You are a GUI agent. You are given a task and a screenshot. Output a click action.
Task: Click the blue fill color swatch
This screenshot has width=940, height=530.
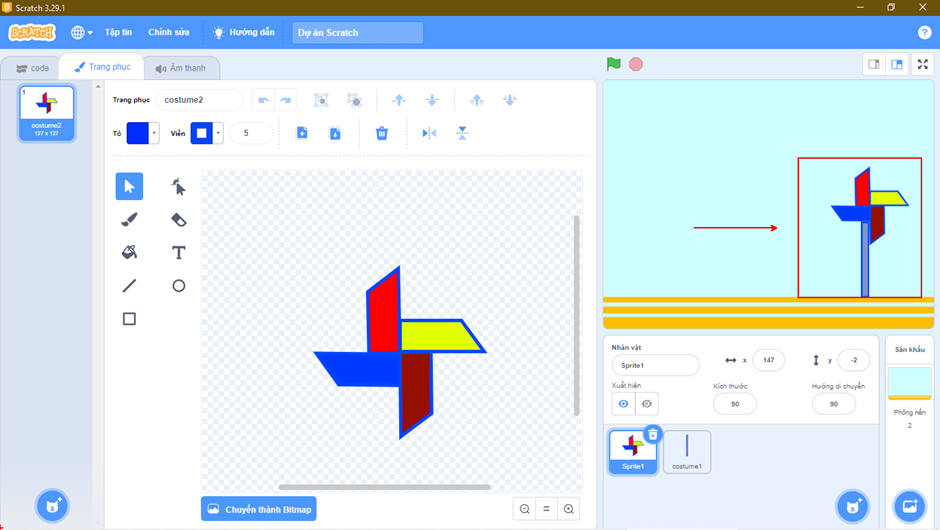point(138,133)
